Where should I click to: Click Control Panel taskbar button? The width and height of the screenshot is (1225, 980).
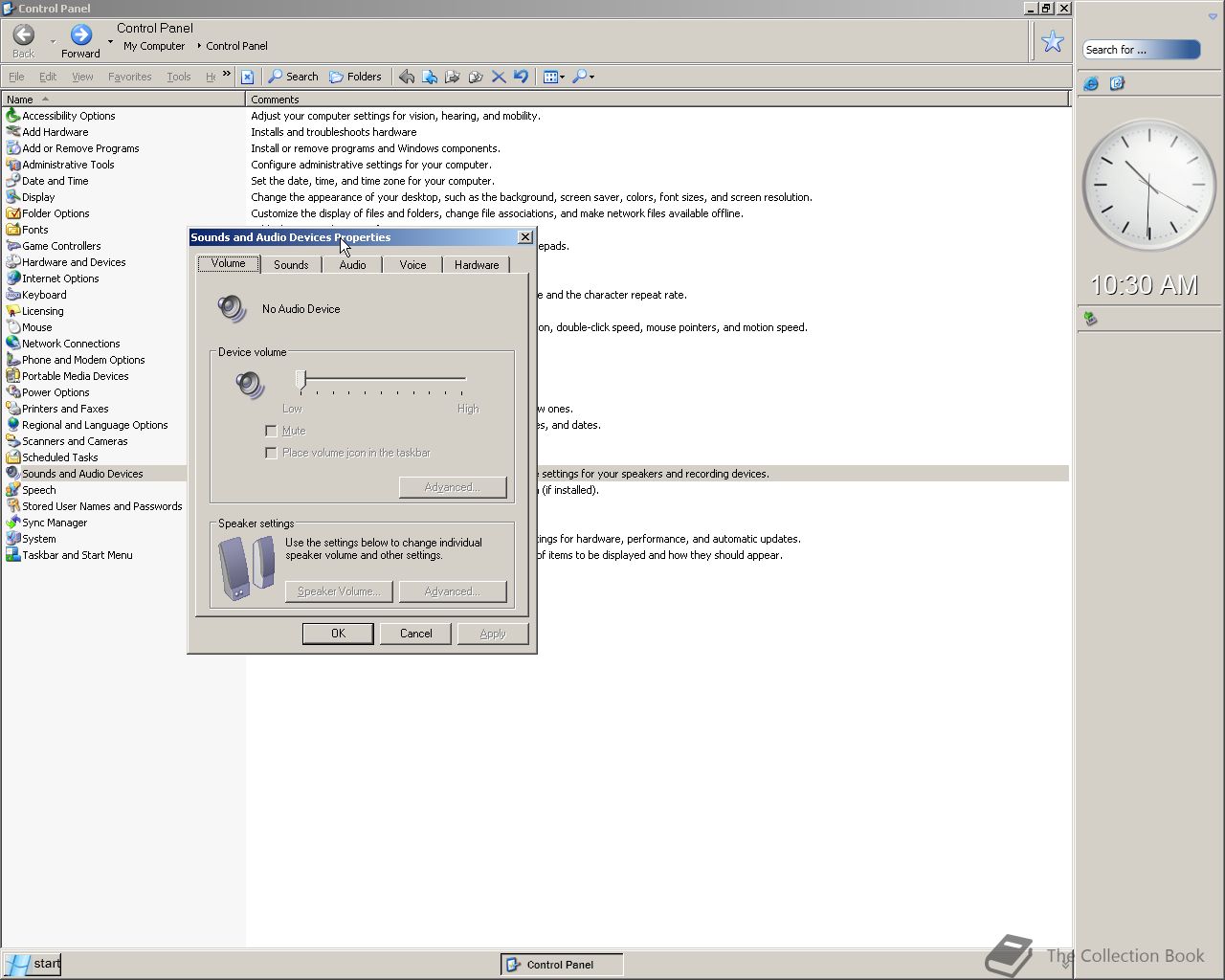click(x=562, y=965)
